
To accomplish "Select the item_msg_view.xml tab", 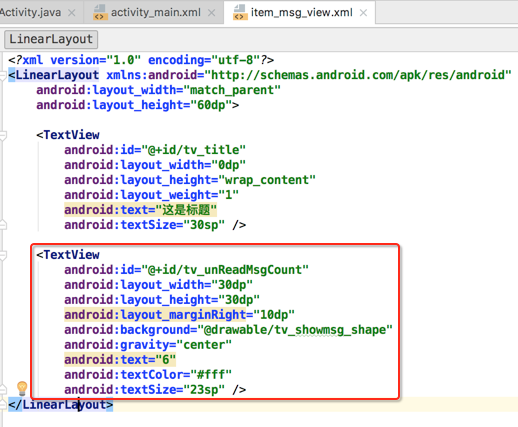I will click(301, 13).
